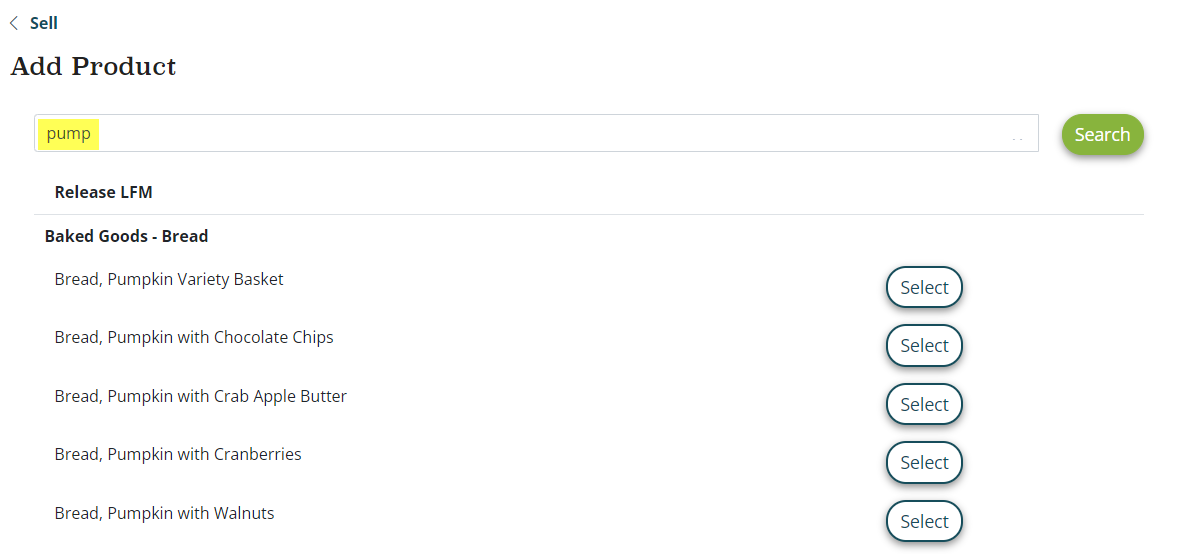Click the Baked Goods - Bread category heading
The image size is (1182, 554).
tap(126, 236)
